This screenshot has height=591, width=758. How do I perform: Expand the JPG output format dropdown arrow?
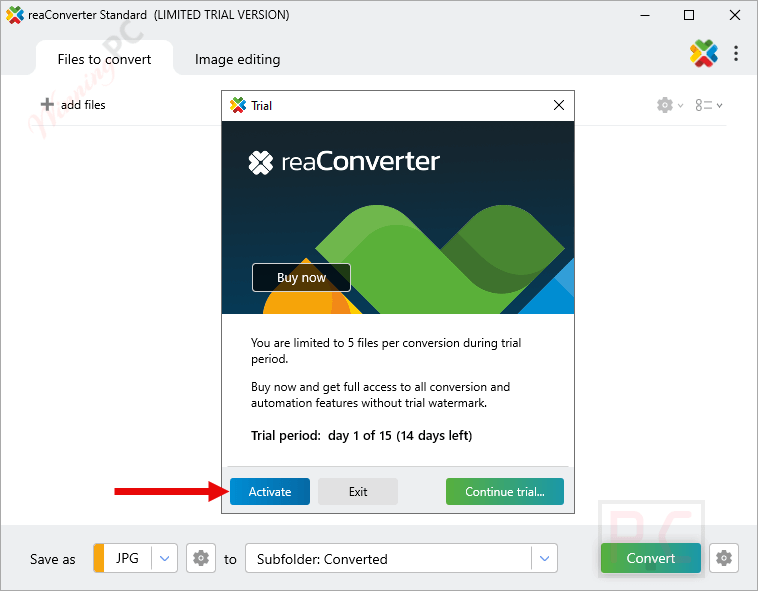[164, 558]
